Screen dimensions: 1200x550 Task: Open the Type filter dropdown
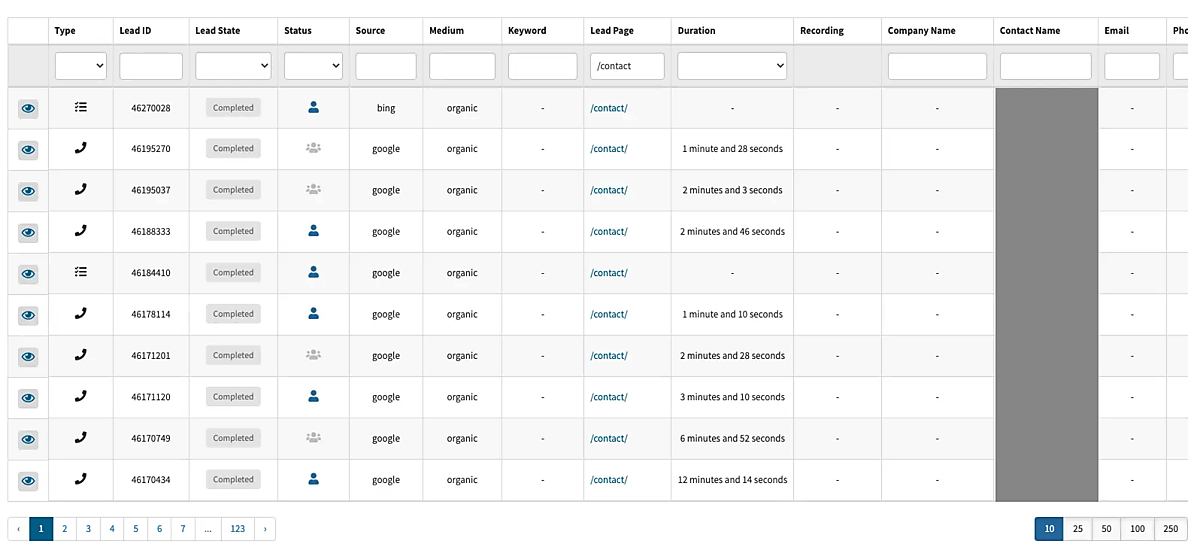[81, 66]
